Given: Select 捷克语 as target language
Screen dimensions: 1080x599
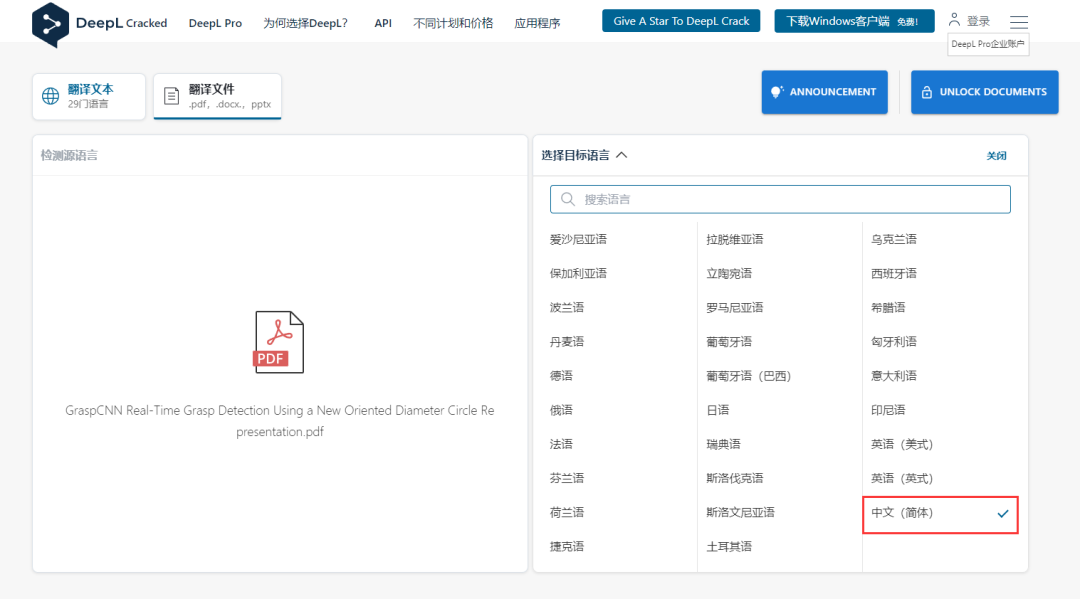Looking at the screenshot, I should click(566, 547).
